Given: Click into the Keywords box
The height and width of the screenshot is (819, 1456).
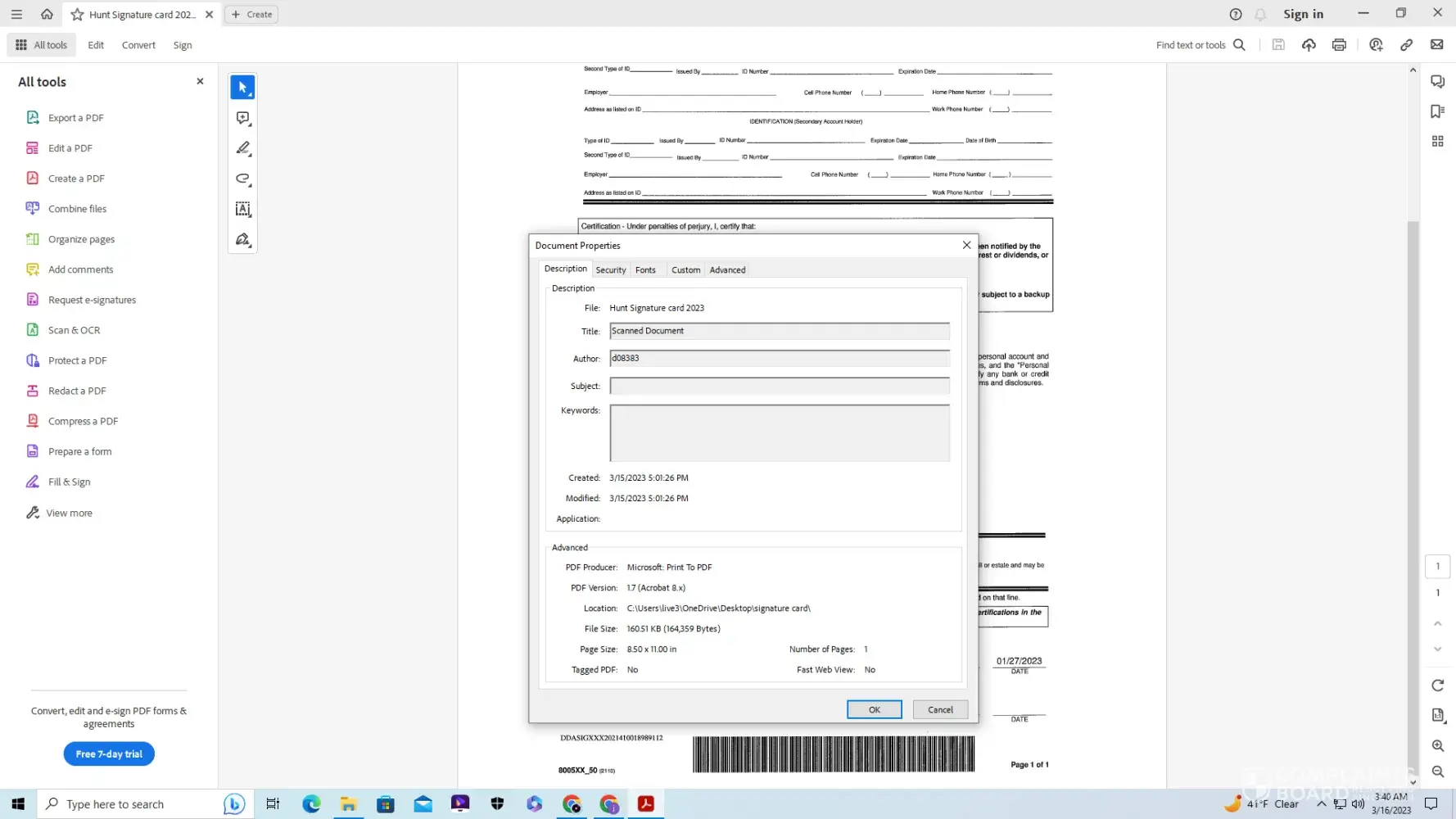Looking at the screenshot, I should (779, 432).
